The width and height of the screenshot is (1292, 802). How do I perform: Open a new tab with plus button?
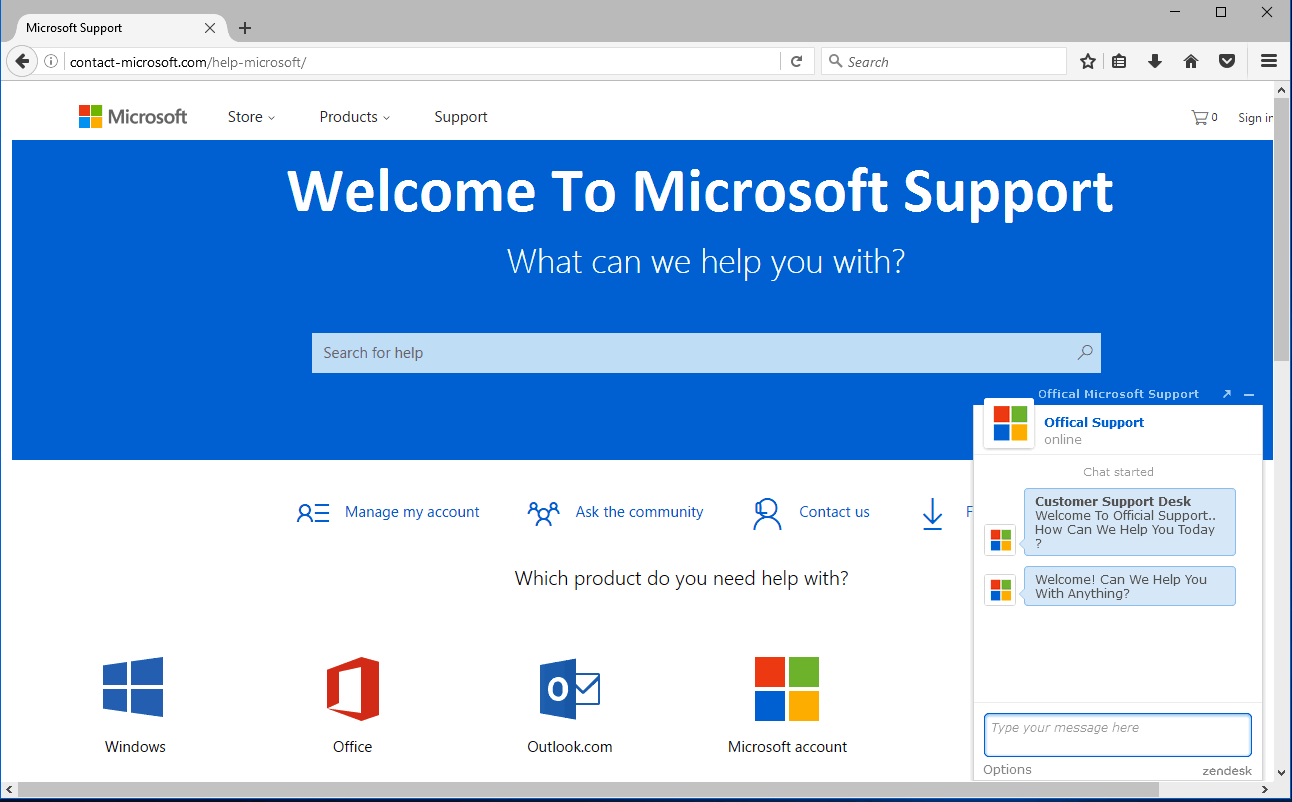245,28
